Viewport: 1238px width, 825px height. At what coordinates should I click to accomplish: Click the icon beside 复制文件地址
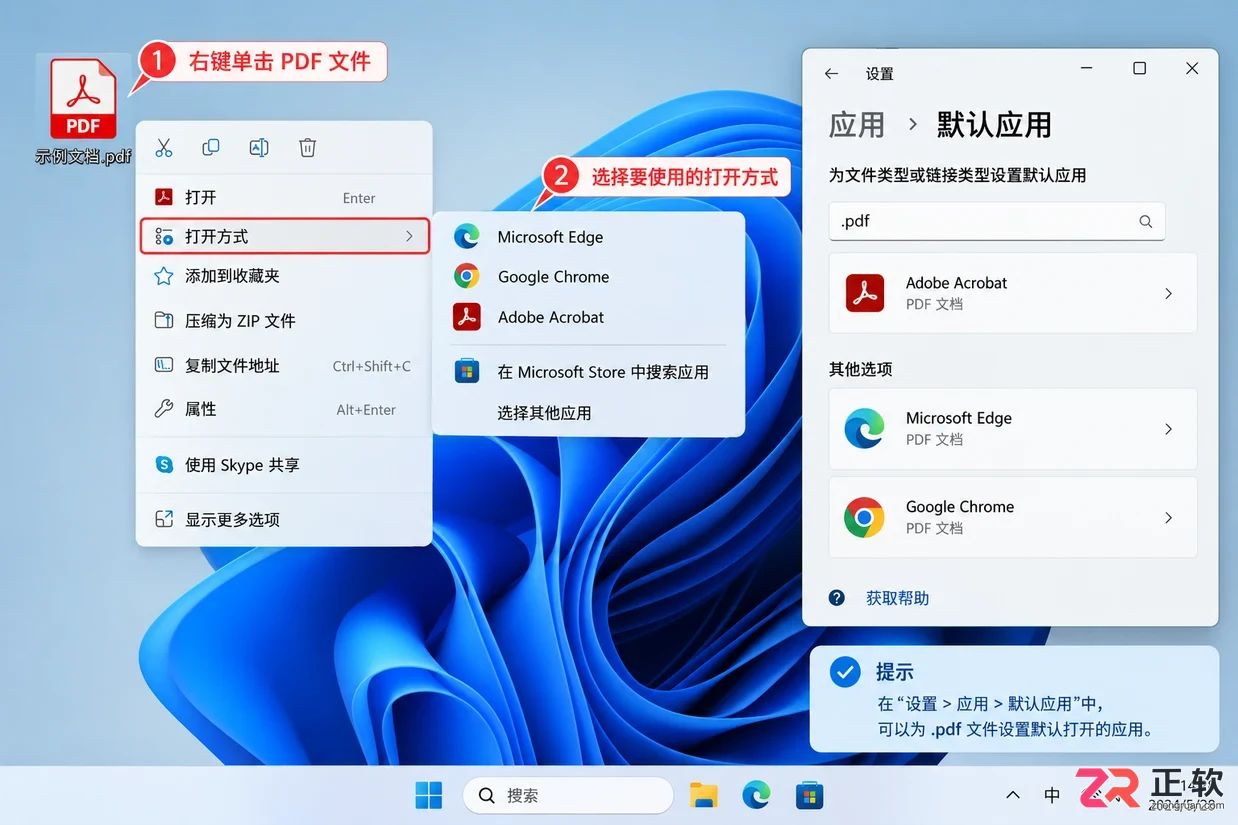pos(164,366)
